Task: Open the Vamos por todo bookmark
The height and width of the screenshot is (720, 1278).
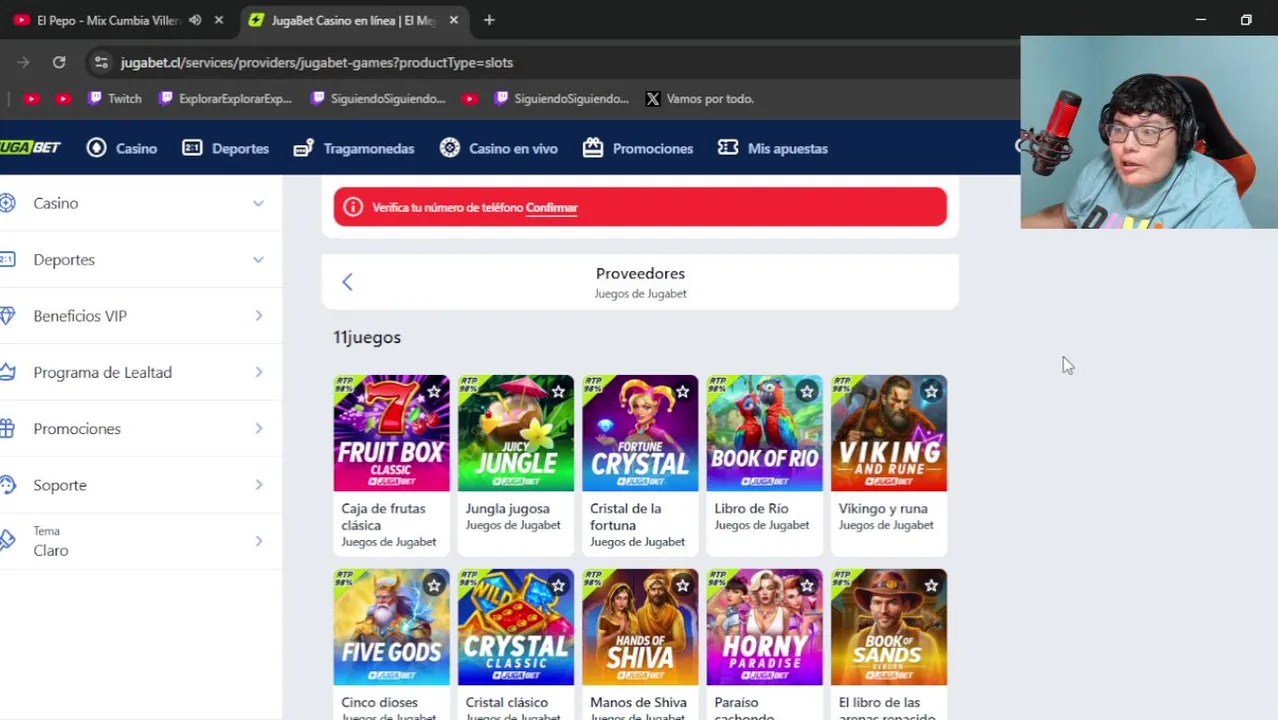Action: pos(699,98)
